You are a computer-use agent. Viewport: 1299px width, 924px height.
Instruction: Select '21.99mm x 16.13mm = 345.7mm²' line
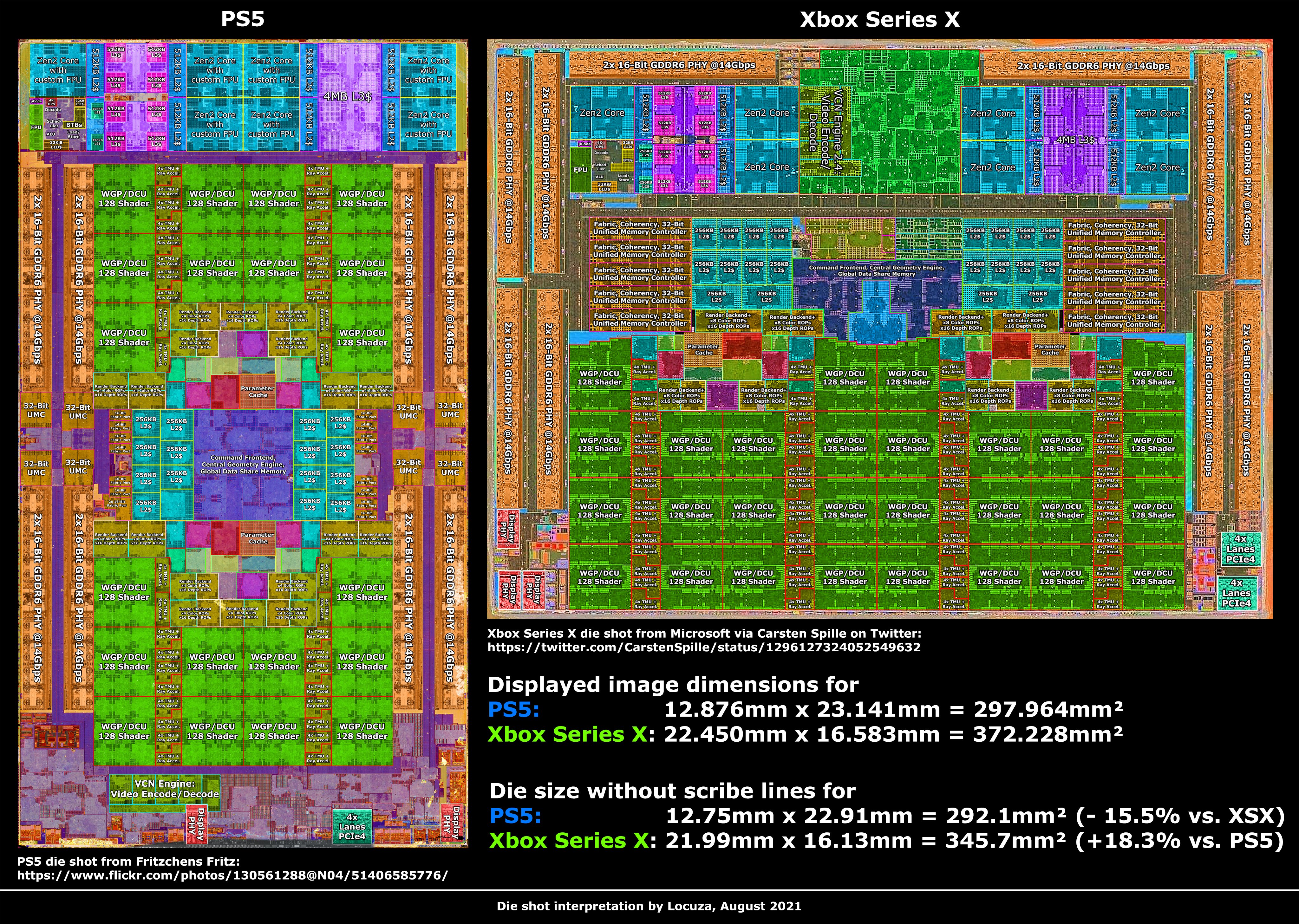pyautogui.click(x=866, y=840)
